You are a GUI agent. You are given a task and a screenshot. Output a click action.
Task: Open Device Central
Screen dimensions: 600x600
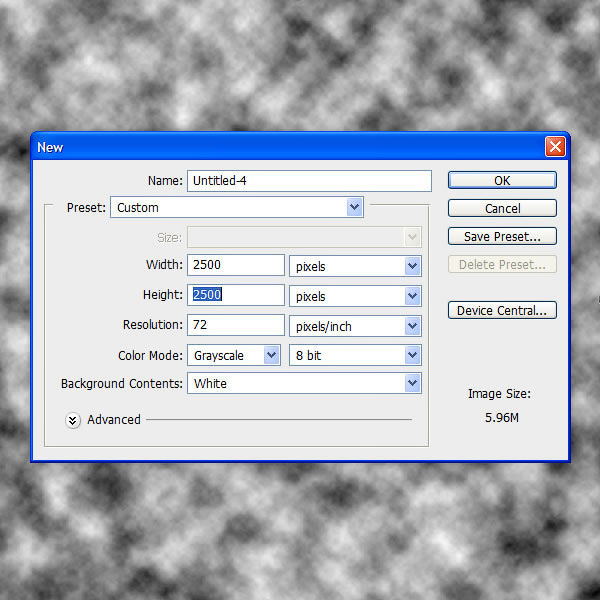[x=502, y=310]
